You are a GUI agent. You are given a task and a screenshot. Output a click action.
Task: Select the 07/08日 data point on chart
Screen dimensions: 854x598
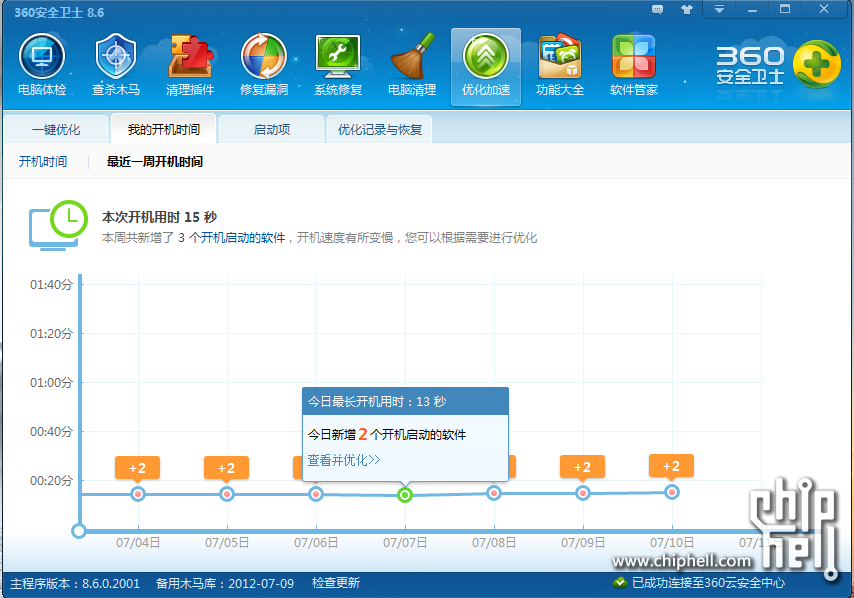(x=494, y=493)
